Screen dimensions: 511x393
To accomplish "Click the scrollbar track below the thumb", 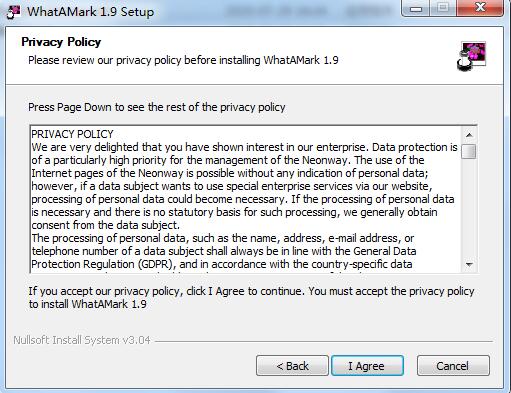I will coord(469,208).
